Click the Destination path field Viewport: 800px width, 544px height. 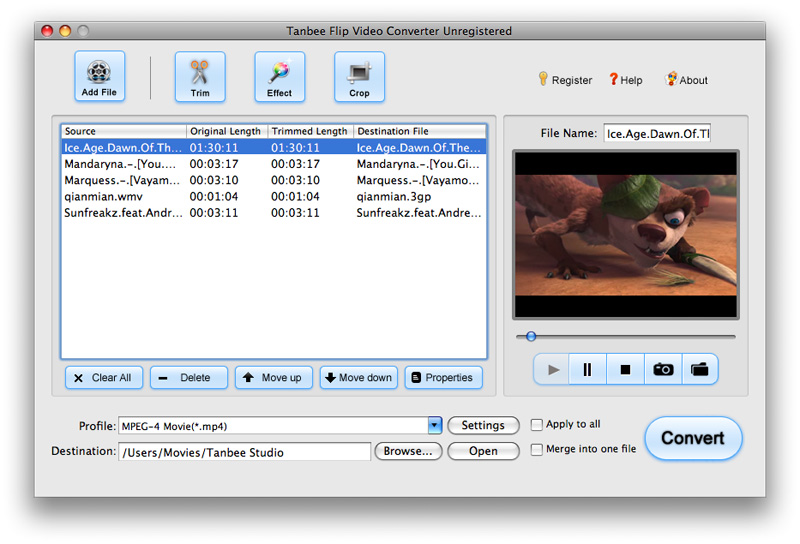pyautogui.click(x=244, y=452)
